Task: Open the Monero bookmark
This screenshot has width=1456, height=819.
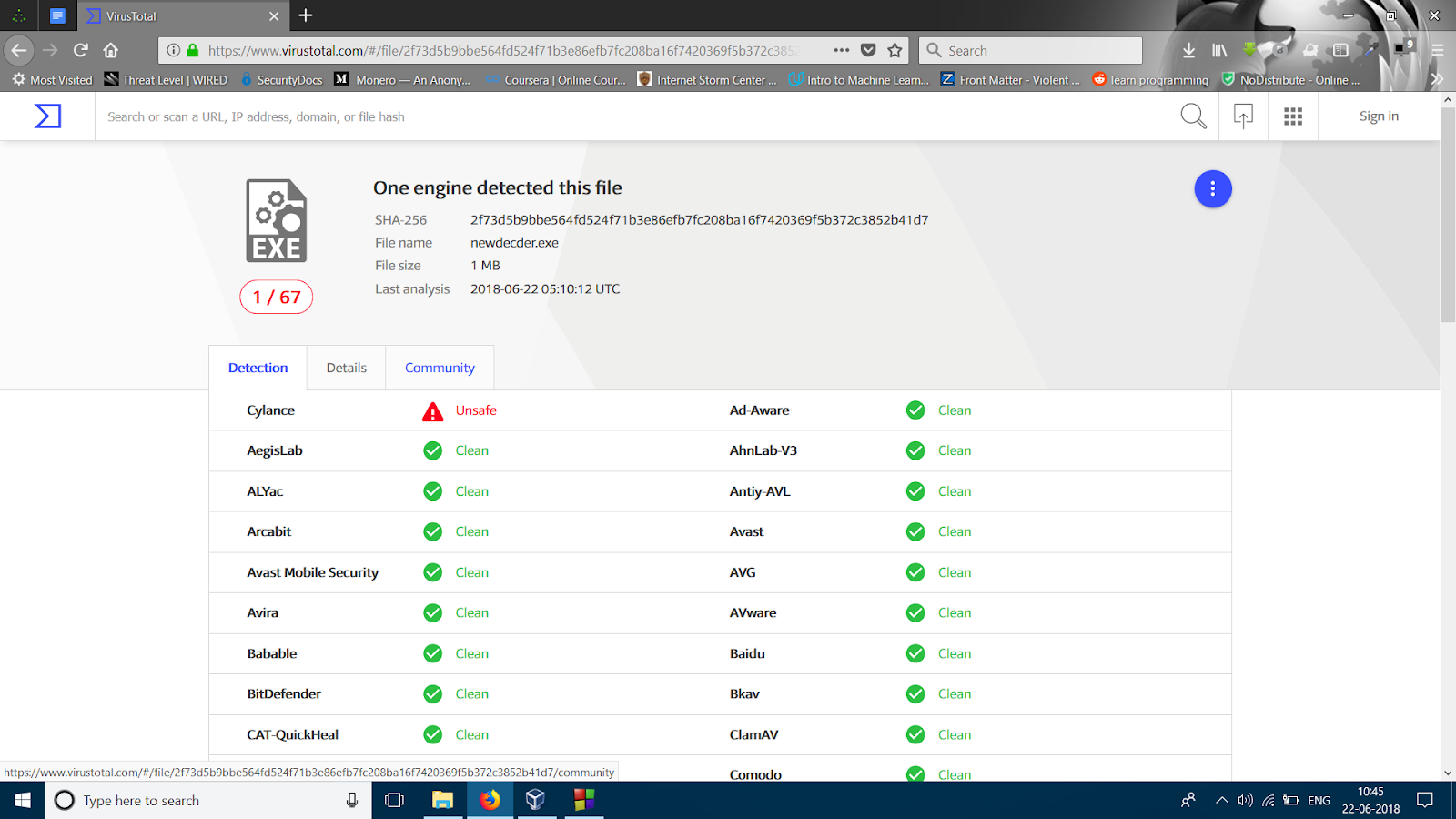Action: click(402, 80)
